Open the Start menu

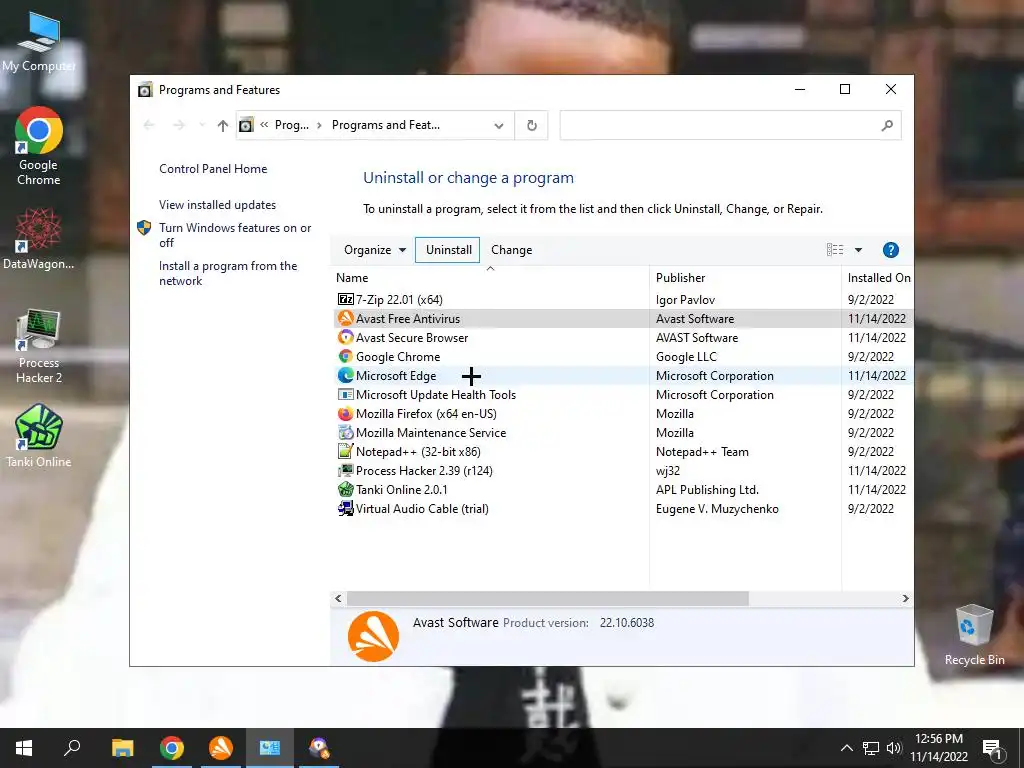24,748
